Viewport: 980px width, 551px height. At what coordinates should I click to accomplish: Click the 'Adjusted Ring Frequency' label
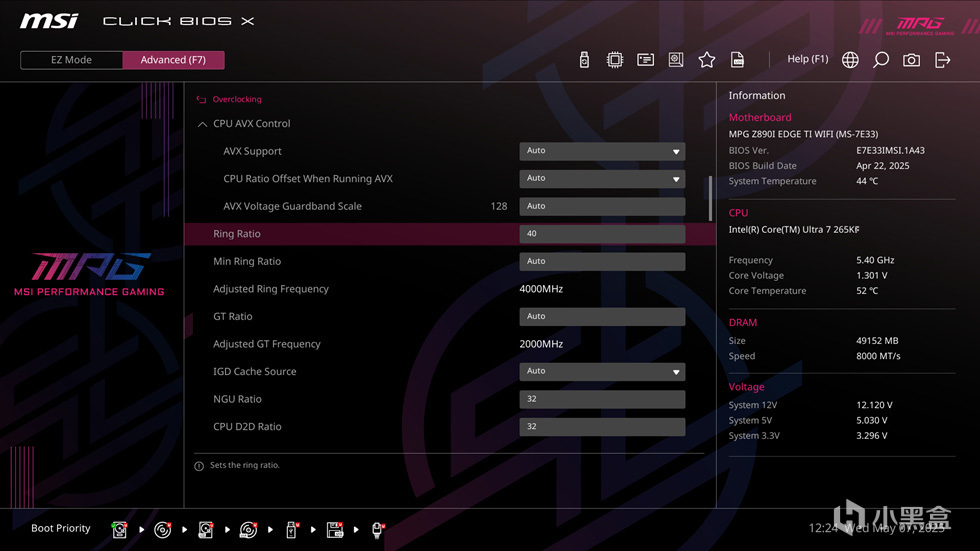click(270, 289)
